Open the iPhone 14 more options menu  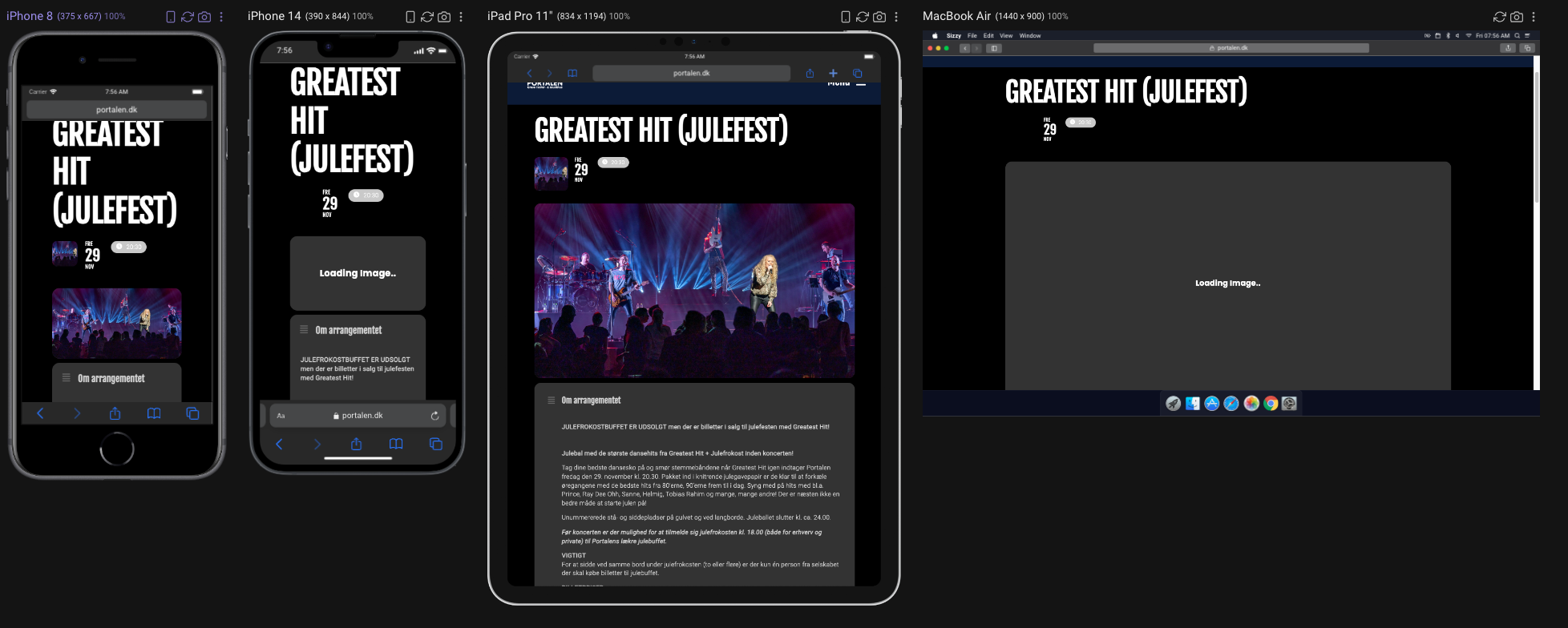461,17
